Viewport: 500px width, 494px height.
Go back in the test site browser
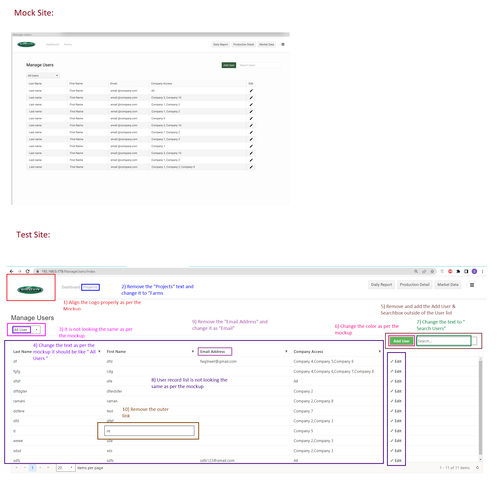[x=11, y=271]
